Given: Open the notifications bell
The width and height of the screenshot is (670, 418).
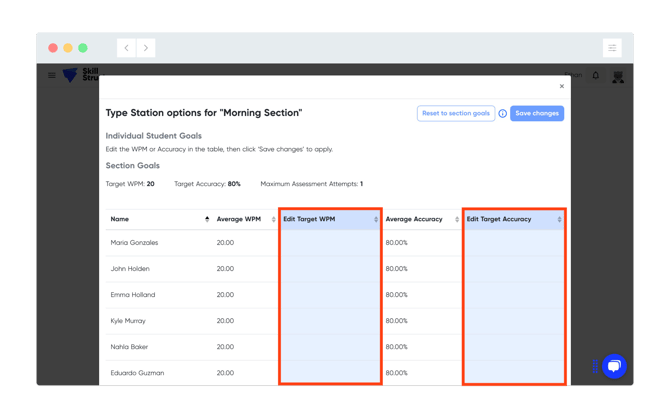Looking at the screenshot, I should pos(596,75).
